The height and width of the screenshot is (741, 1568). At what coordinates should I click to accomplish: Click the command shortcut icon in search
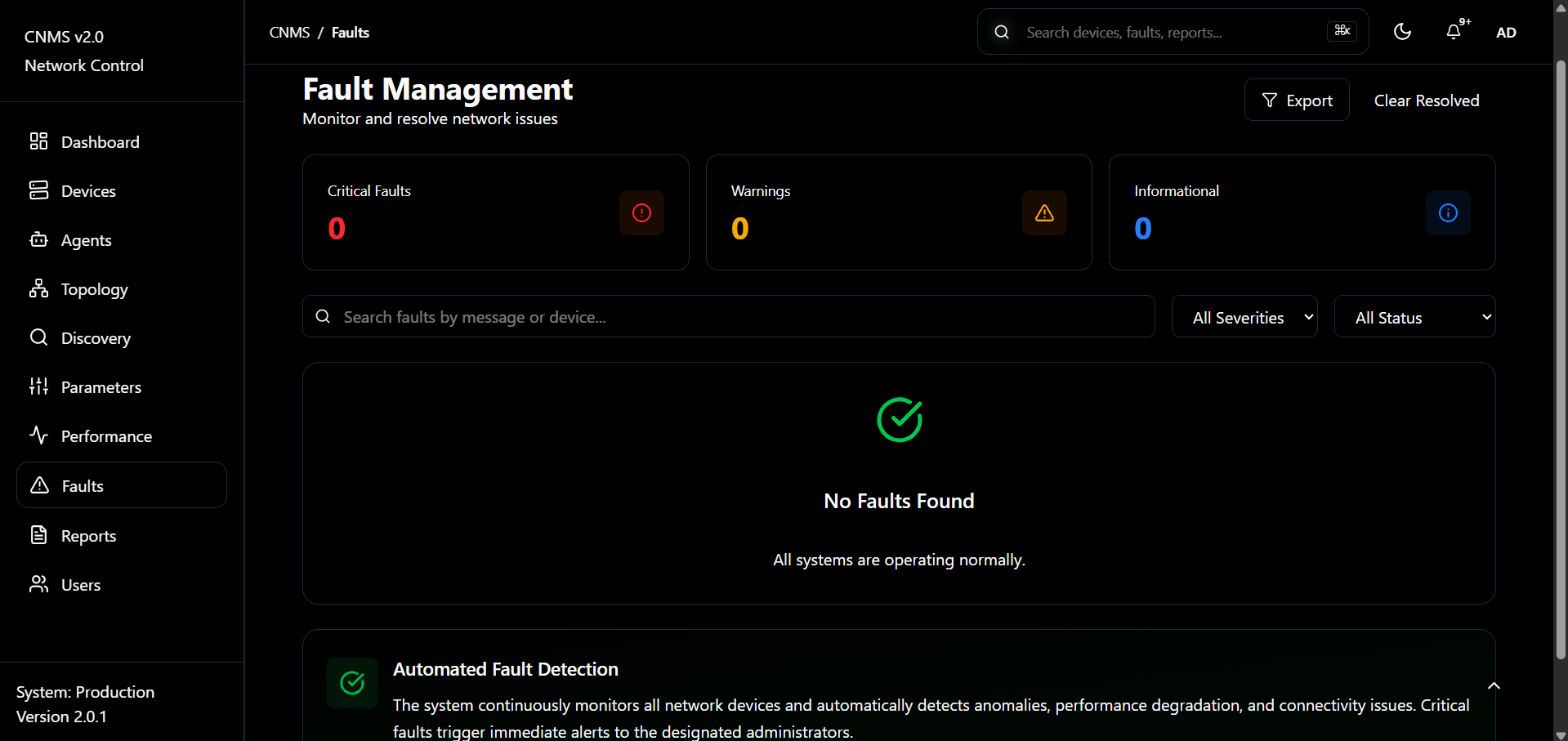[1342, 31]
